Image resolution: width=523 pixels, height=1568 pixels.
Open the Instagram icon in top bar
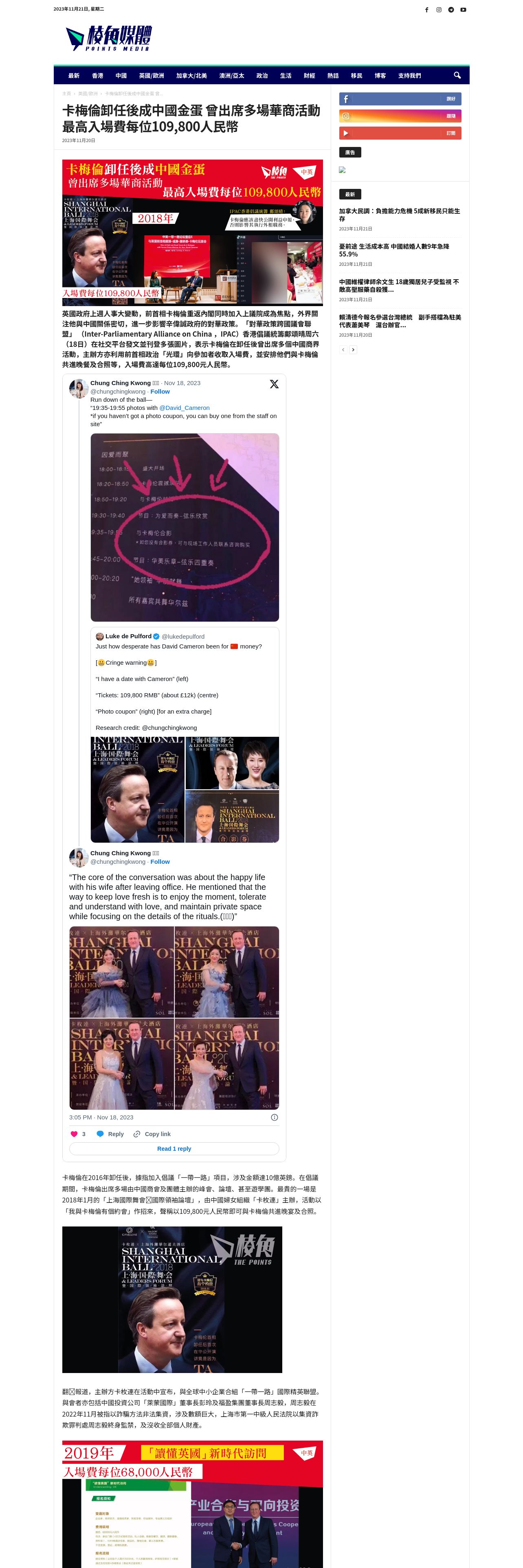point(438,10)
